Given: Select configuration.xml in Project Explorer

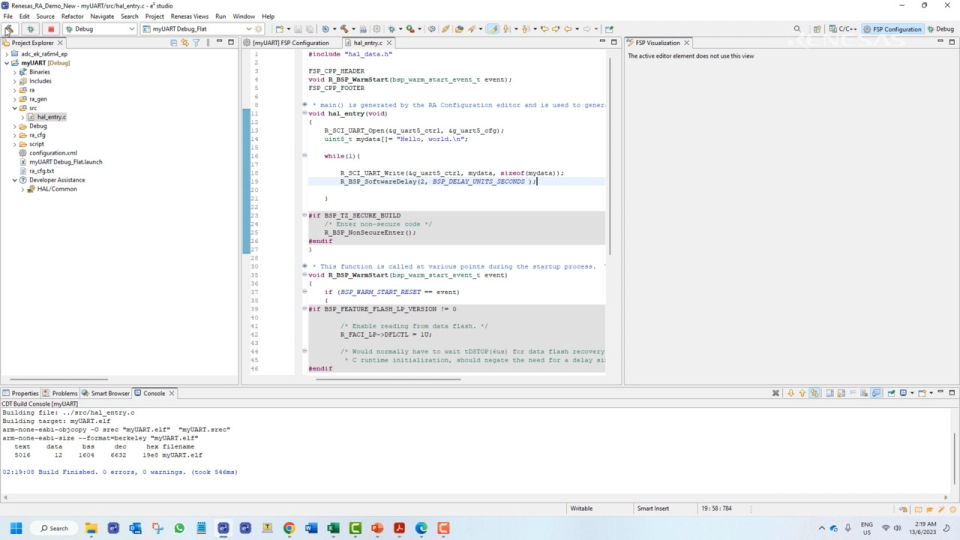Looking at the screenshot, I should (x=53, y=153).
